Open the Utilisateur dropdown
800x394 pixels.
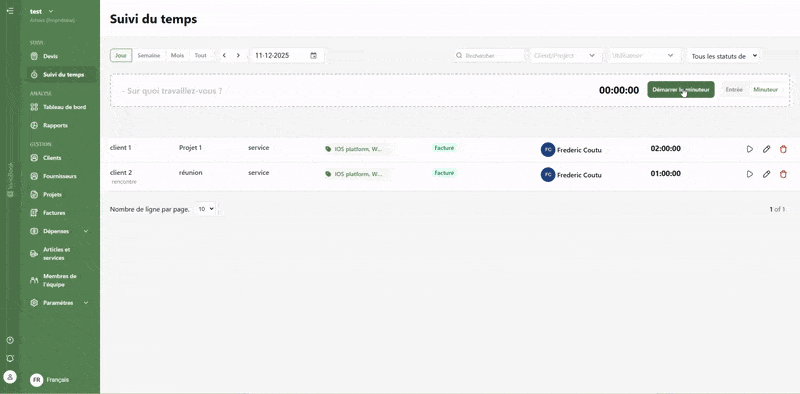pyautogui.click(x=644, y=56)
